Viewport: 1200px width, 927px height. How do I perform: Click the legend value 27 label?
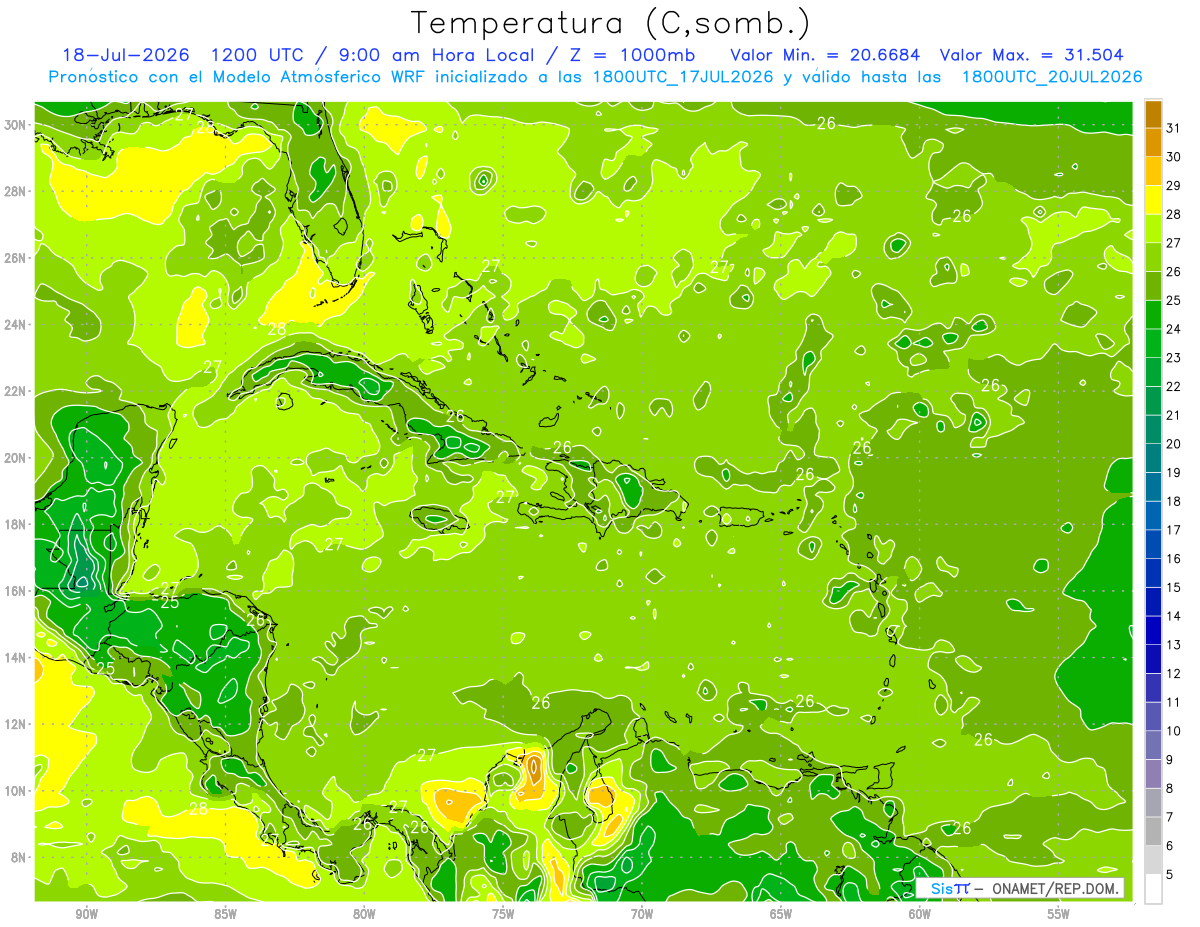tap(1173, 243)
